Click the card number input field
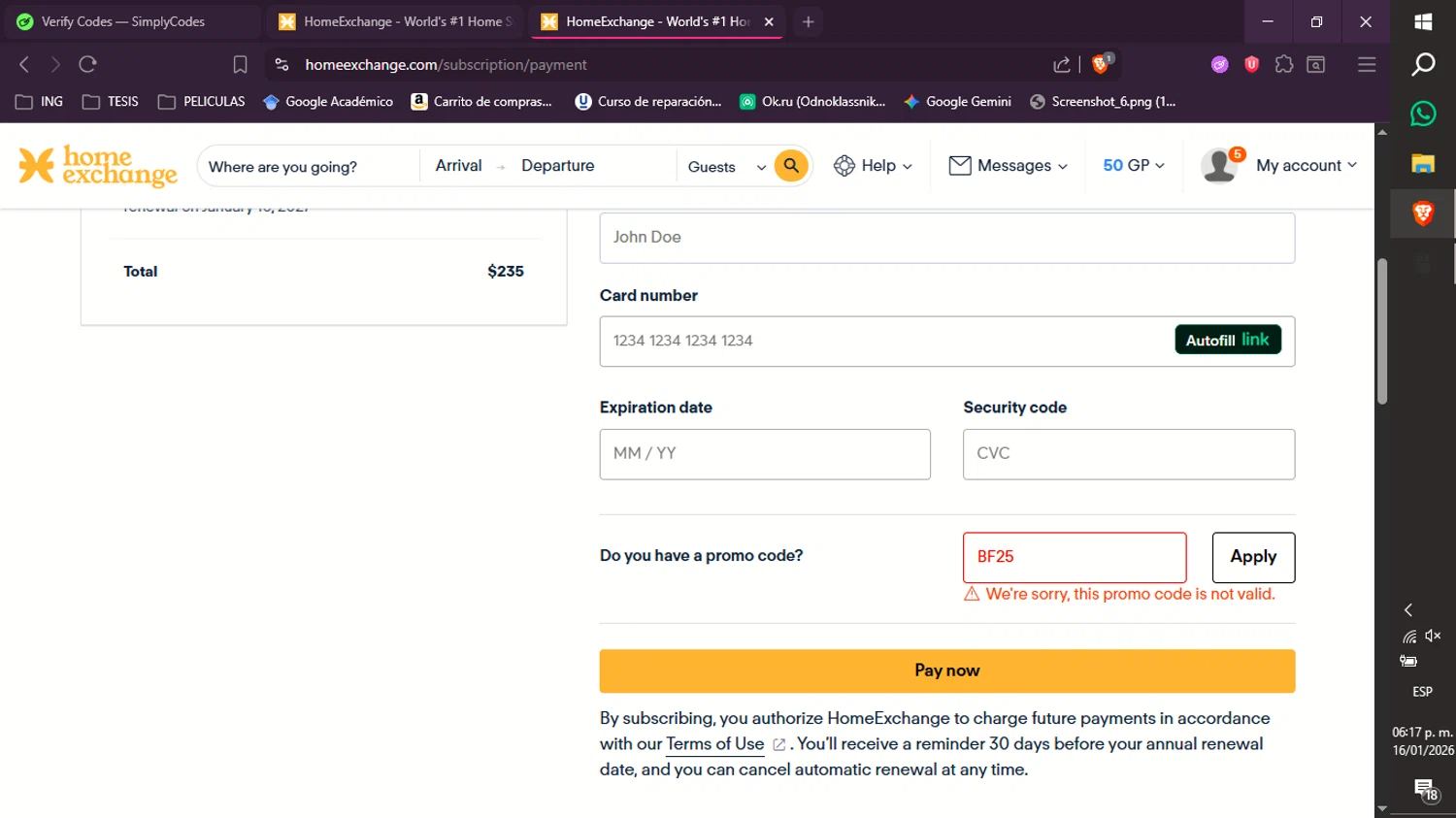This screenshot has height=818, width=1456. click(947, 342)
